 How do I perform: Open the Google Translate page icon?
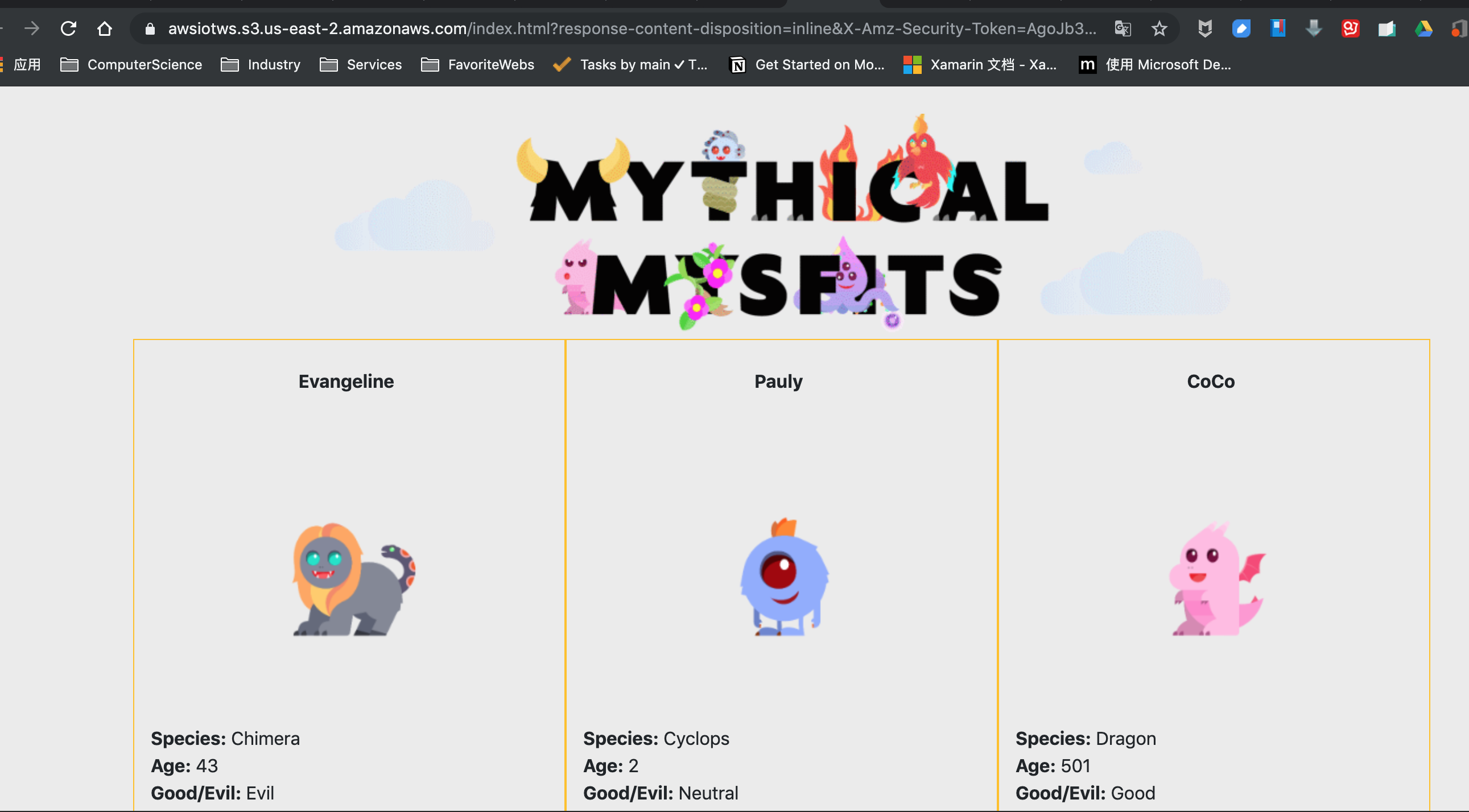pos(1123,28)
